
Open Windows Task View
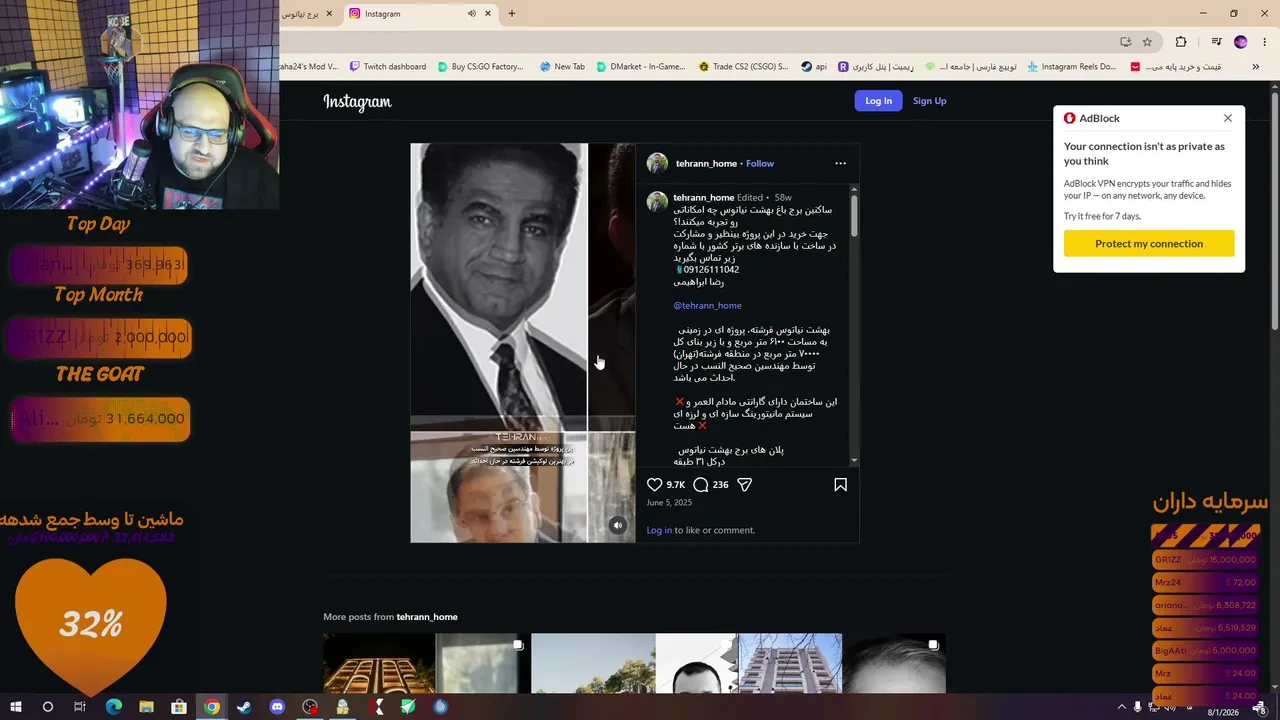(x=80, y=707)
